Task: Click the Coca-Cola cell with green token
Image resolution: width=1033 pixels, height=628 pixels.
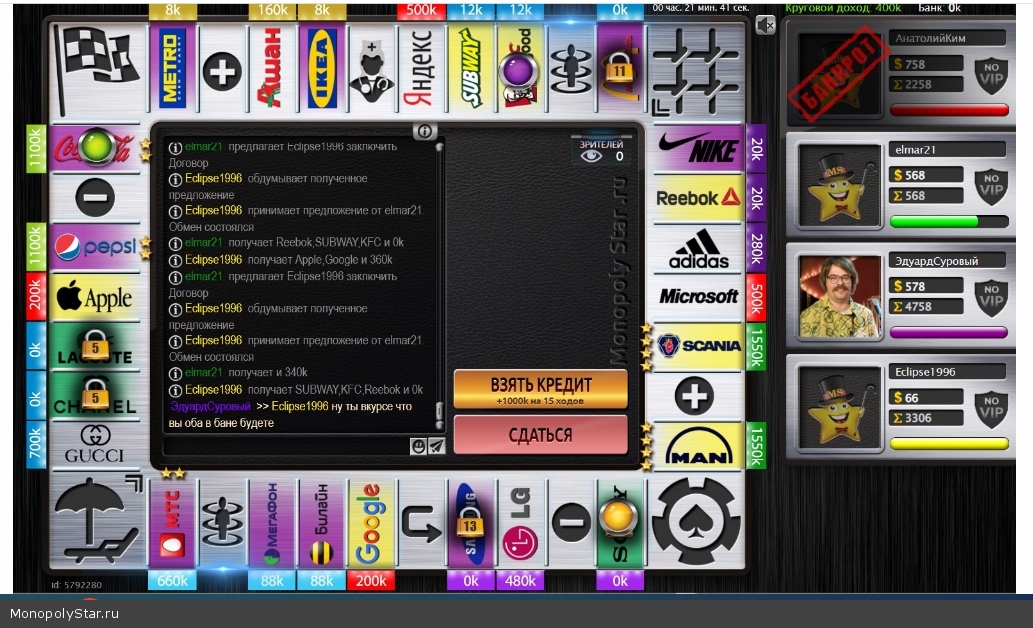Action: click(x=95, y=148)
